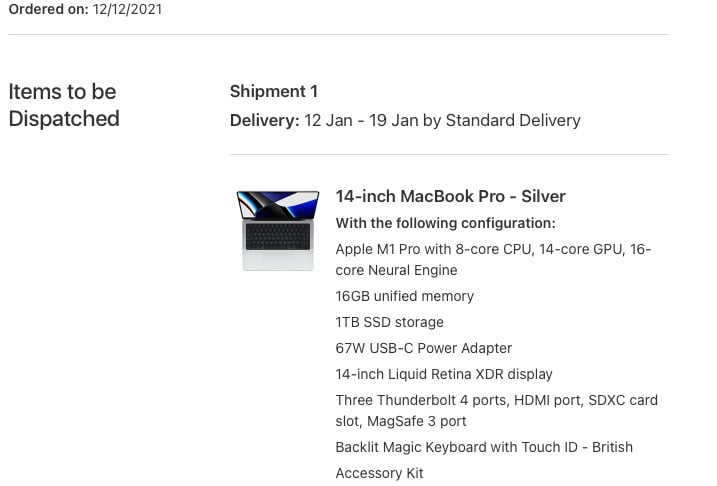Click the Standard Delivery text
Viewport: 717px width, 486px height.
(x=513, y=120)
